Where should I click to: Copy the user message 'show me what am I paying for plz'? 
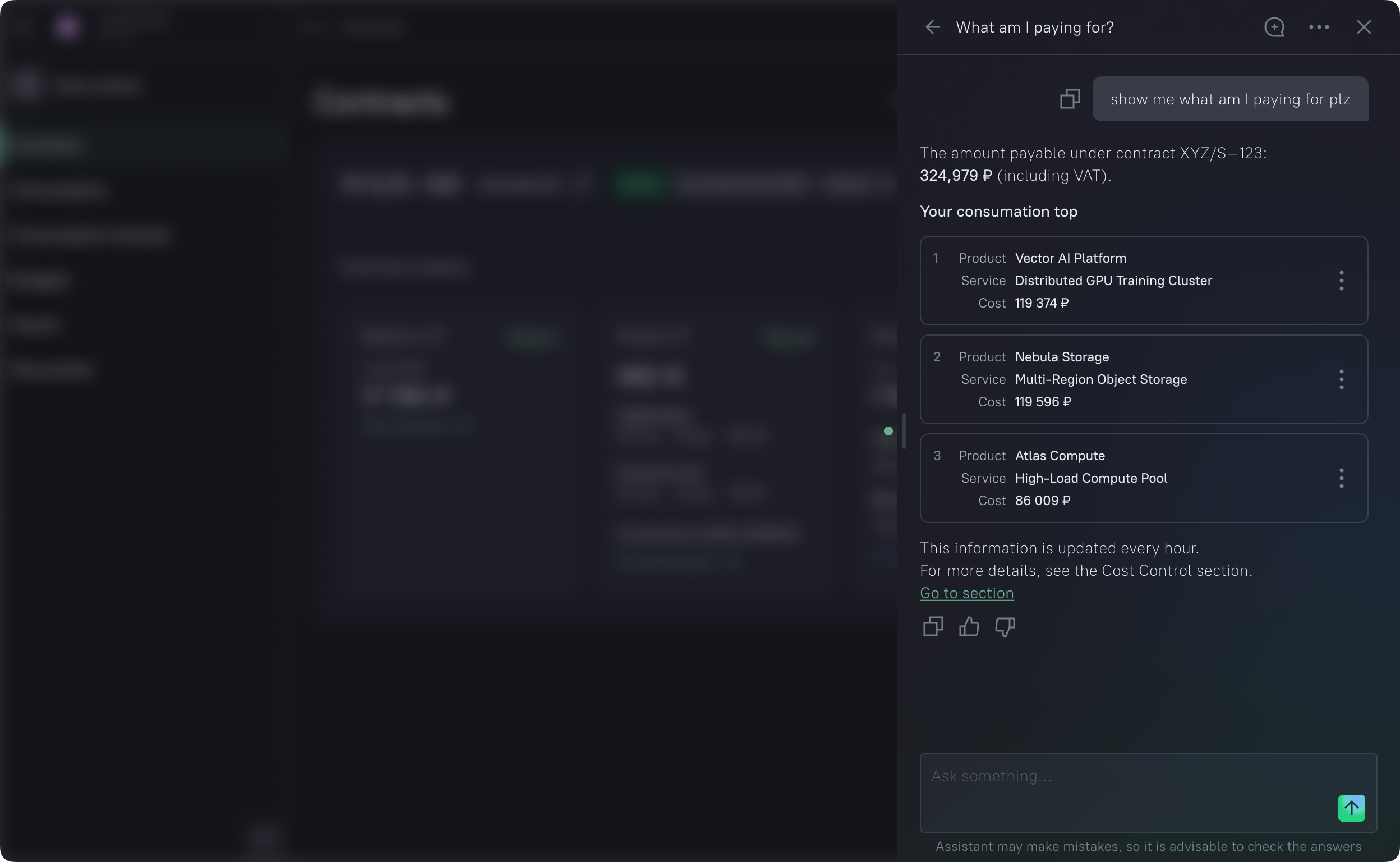point(1070,99)
